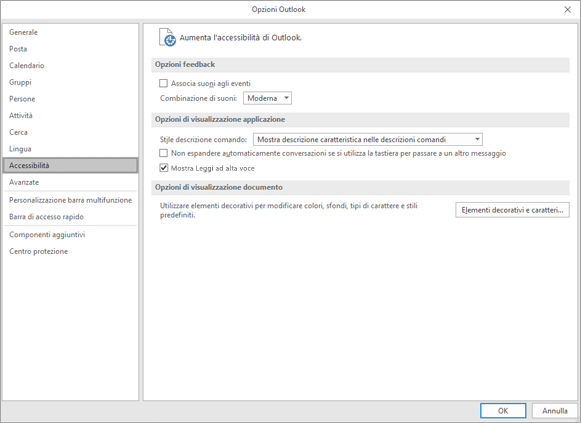Screen dimensions: 581x423
Task: Close the Opzioni Outlook dialog
Action: 567,10
